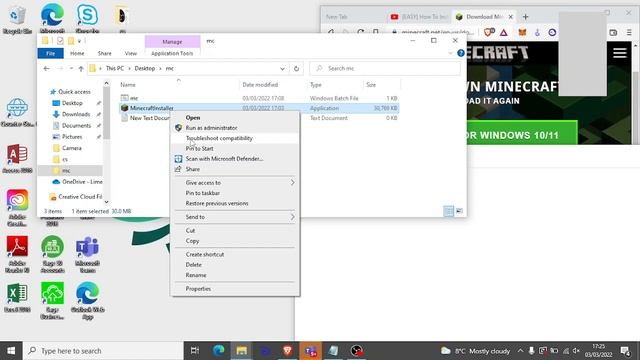Open the Adobe Reader desktop icon
The width and height of the screenshot is (640, 360).
click(x=17, y=254)
